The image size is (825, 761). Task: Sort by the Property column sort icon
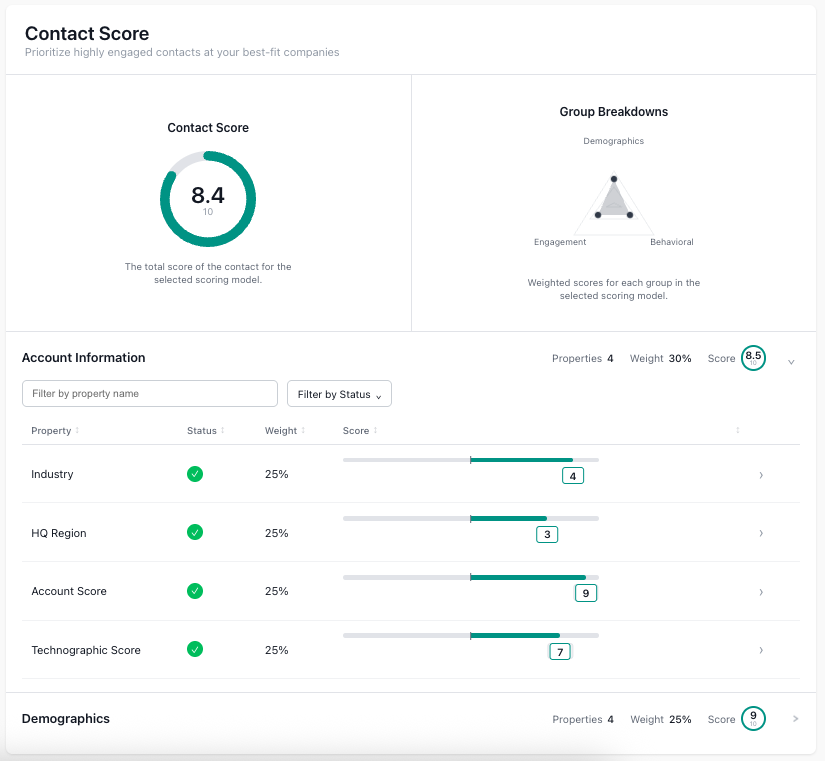click(77, 431)
